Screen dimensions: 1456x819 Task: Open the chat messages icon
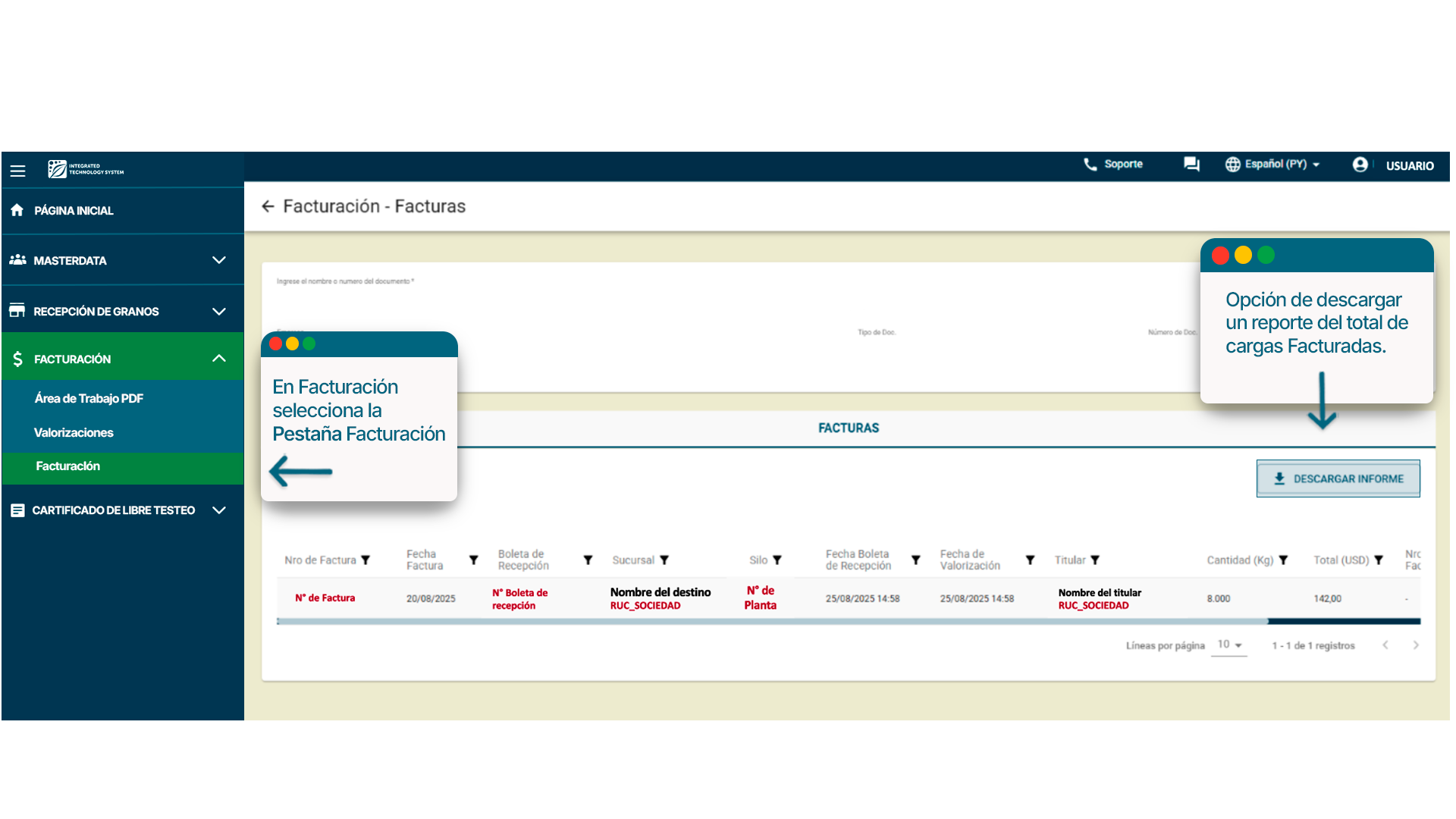click(x=1191, y=165)
